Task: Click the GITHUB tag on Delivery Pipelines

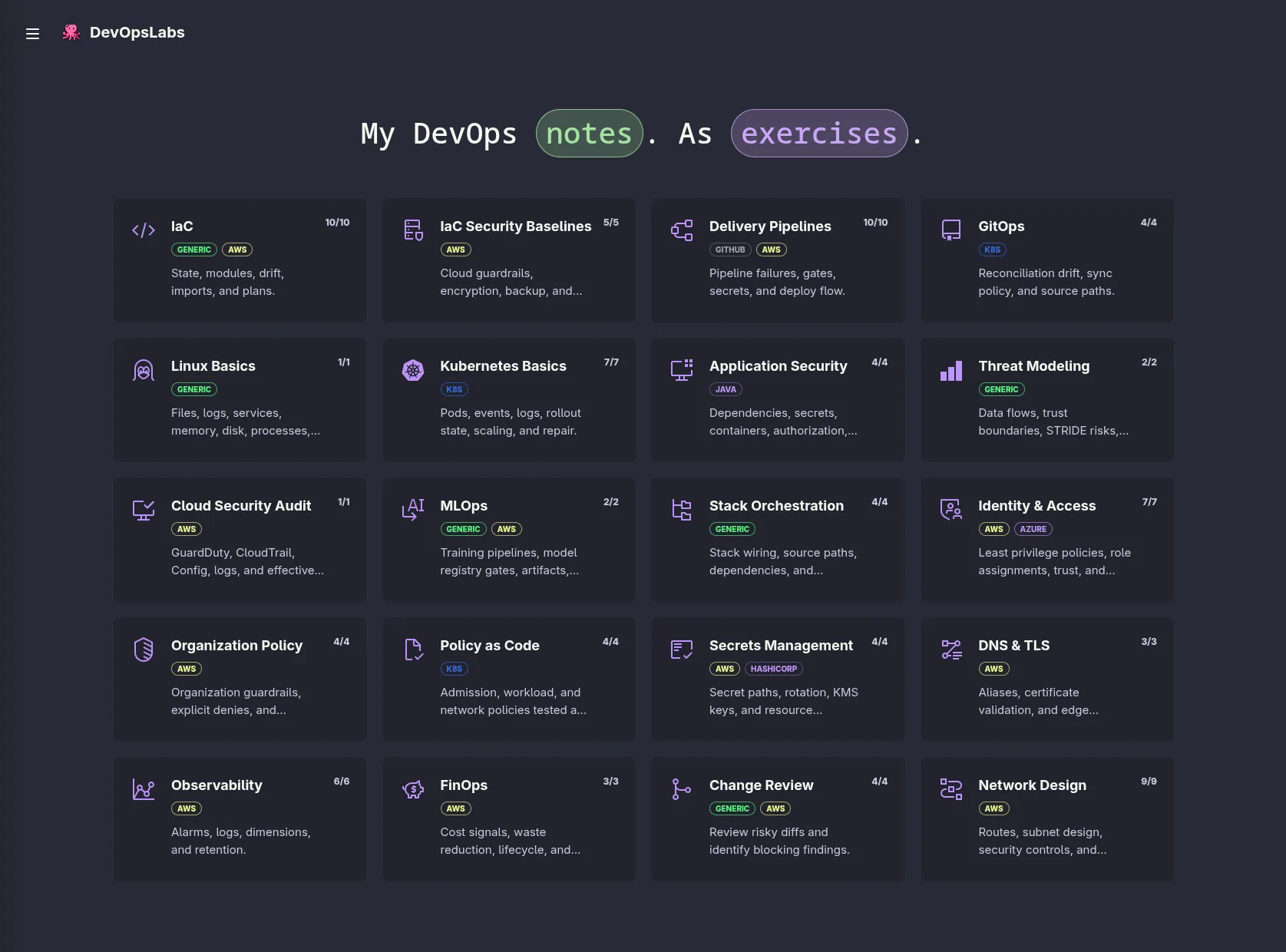Action: pos(730,250)
